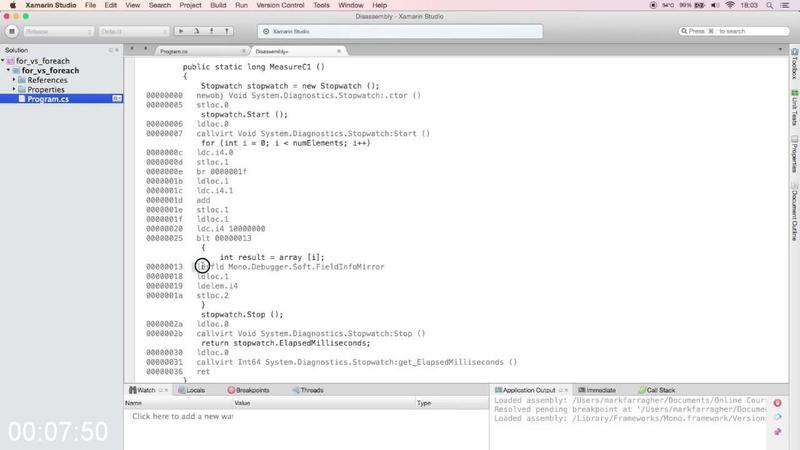Expand the References folder

point(14,80)
